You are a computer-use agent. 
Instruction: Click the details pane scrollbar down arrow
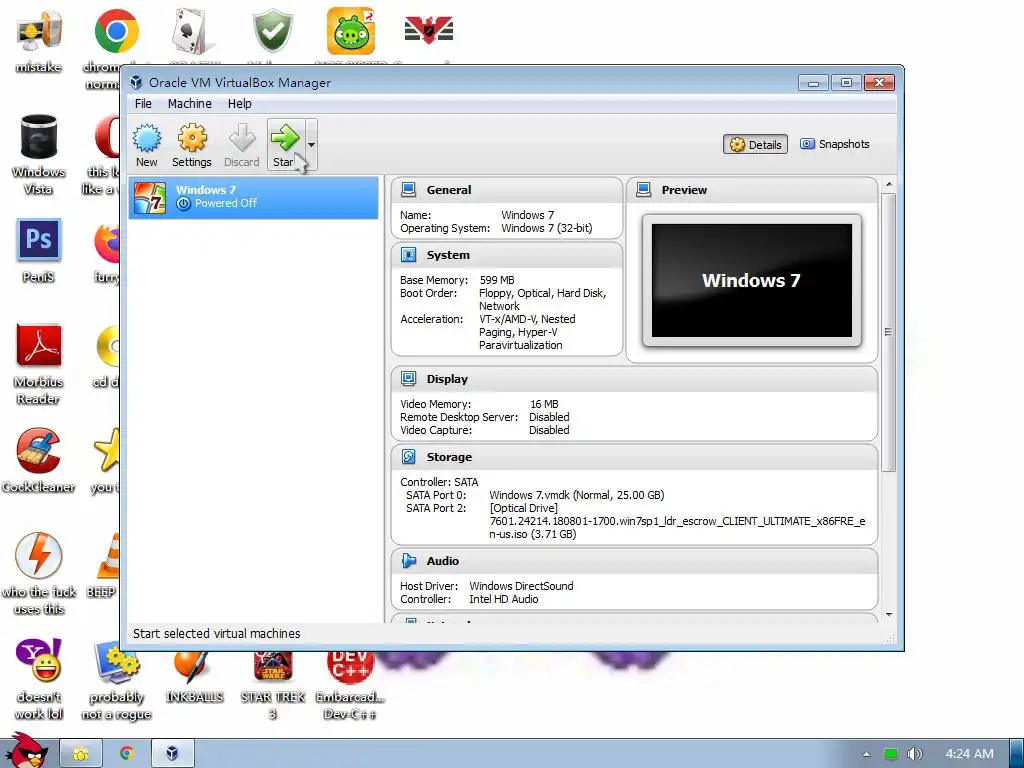pos(888,615)
